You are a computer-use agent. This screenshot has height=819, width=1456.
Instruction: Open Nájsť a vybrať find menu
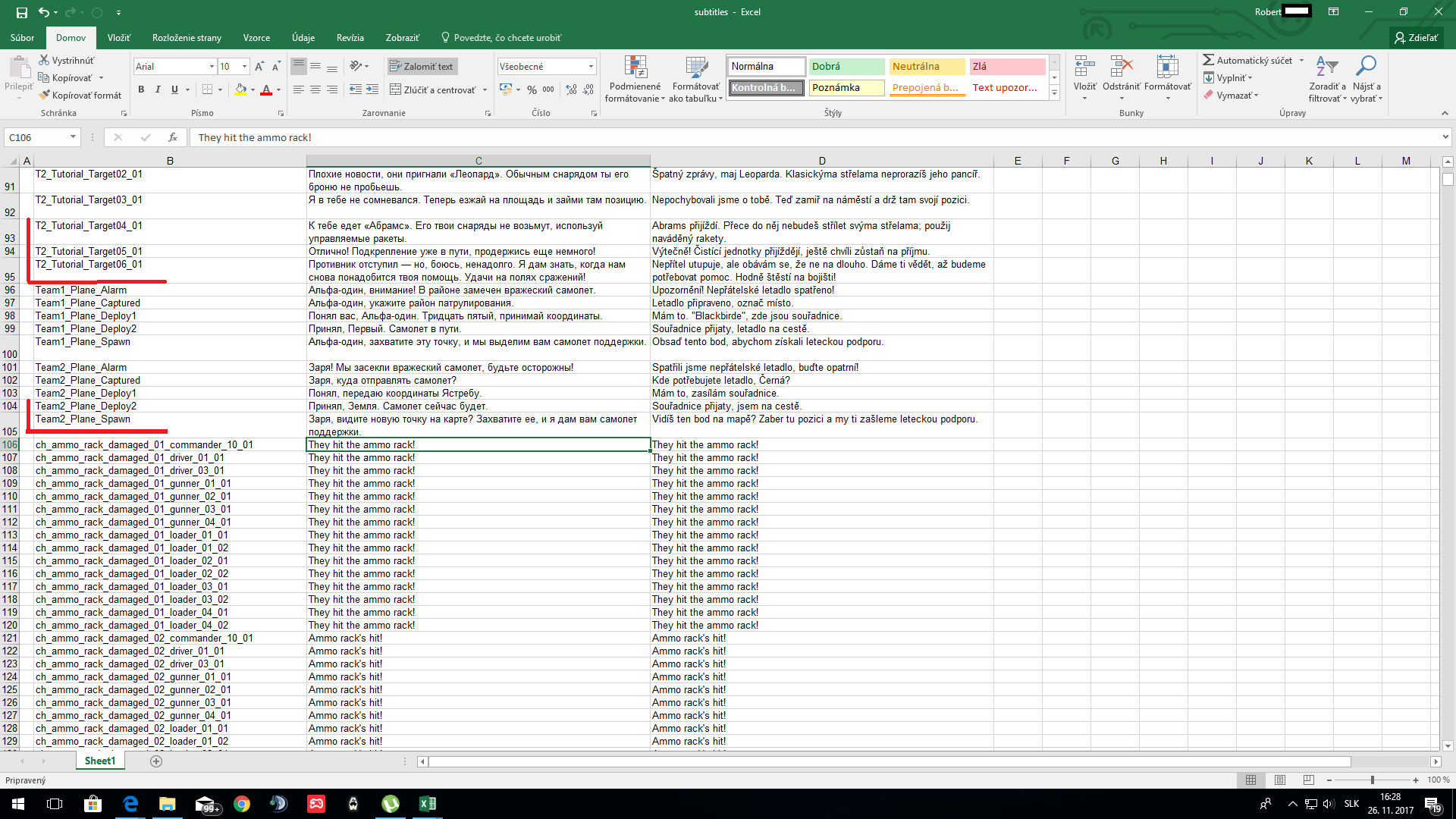coord(1367,79)
